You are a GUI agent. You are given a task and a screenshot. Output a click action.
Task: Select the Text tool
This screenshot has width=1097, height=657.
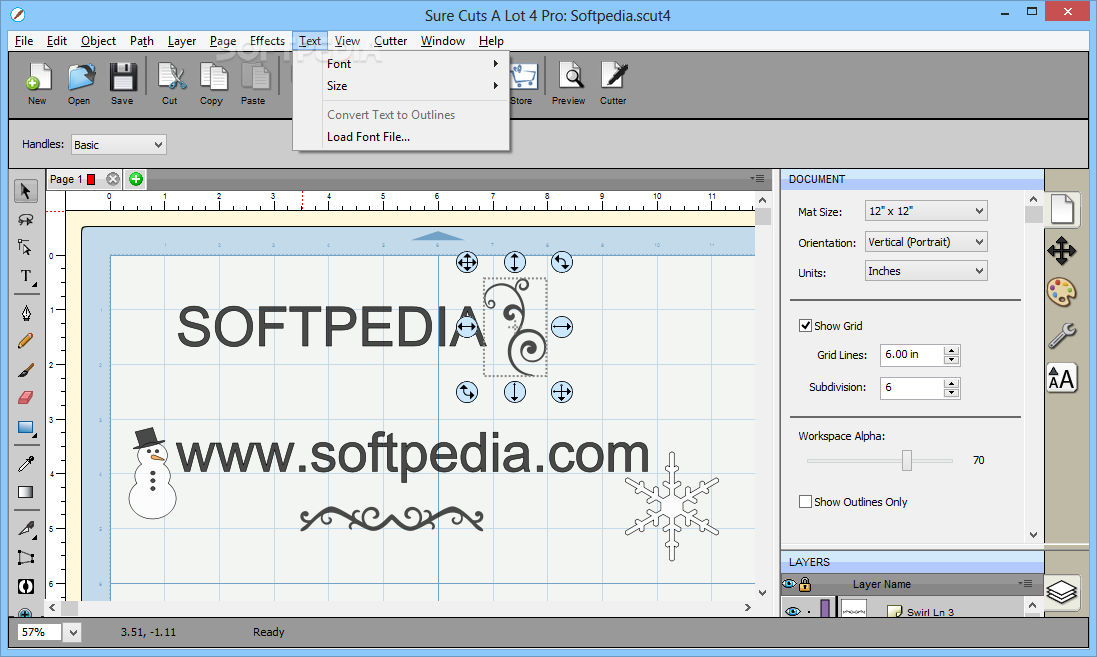[26, 276]
